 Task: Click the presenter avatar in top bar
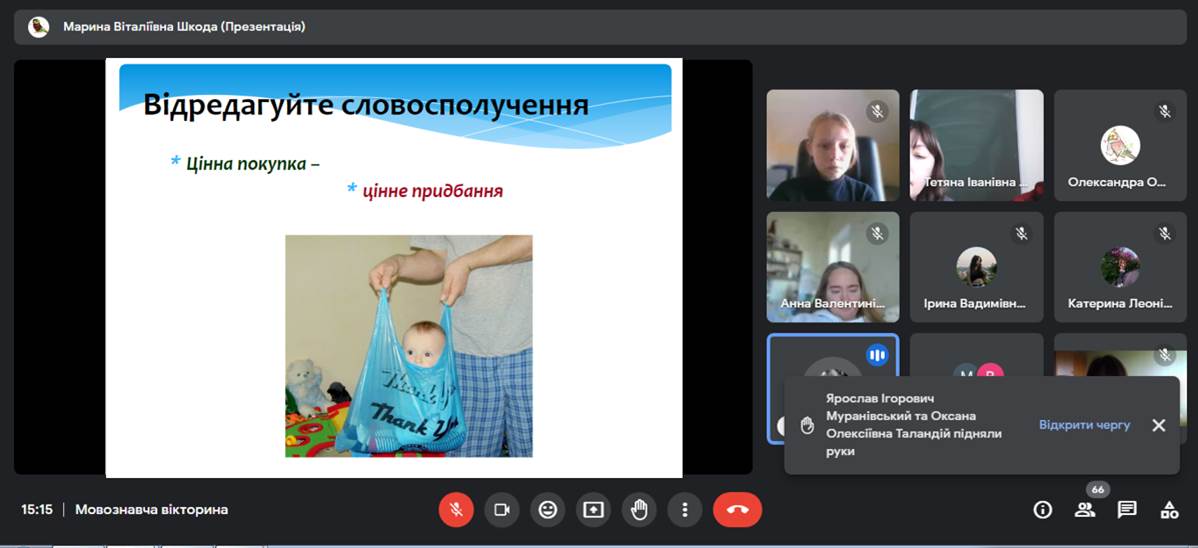[39, 27]
